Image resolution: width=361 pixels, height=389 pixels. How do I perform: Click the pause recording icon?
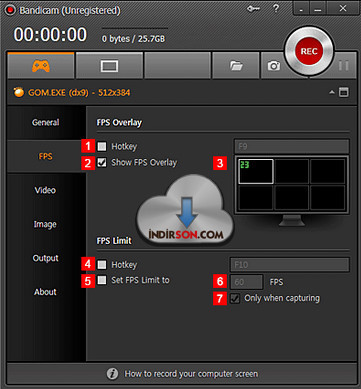click(343, 66)
